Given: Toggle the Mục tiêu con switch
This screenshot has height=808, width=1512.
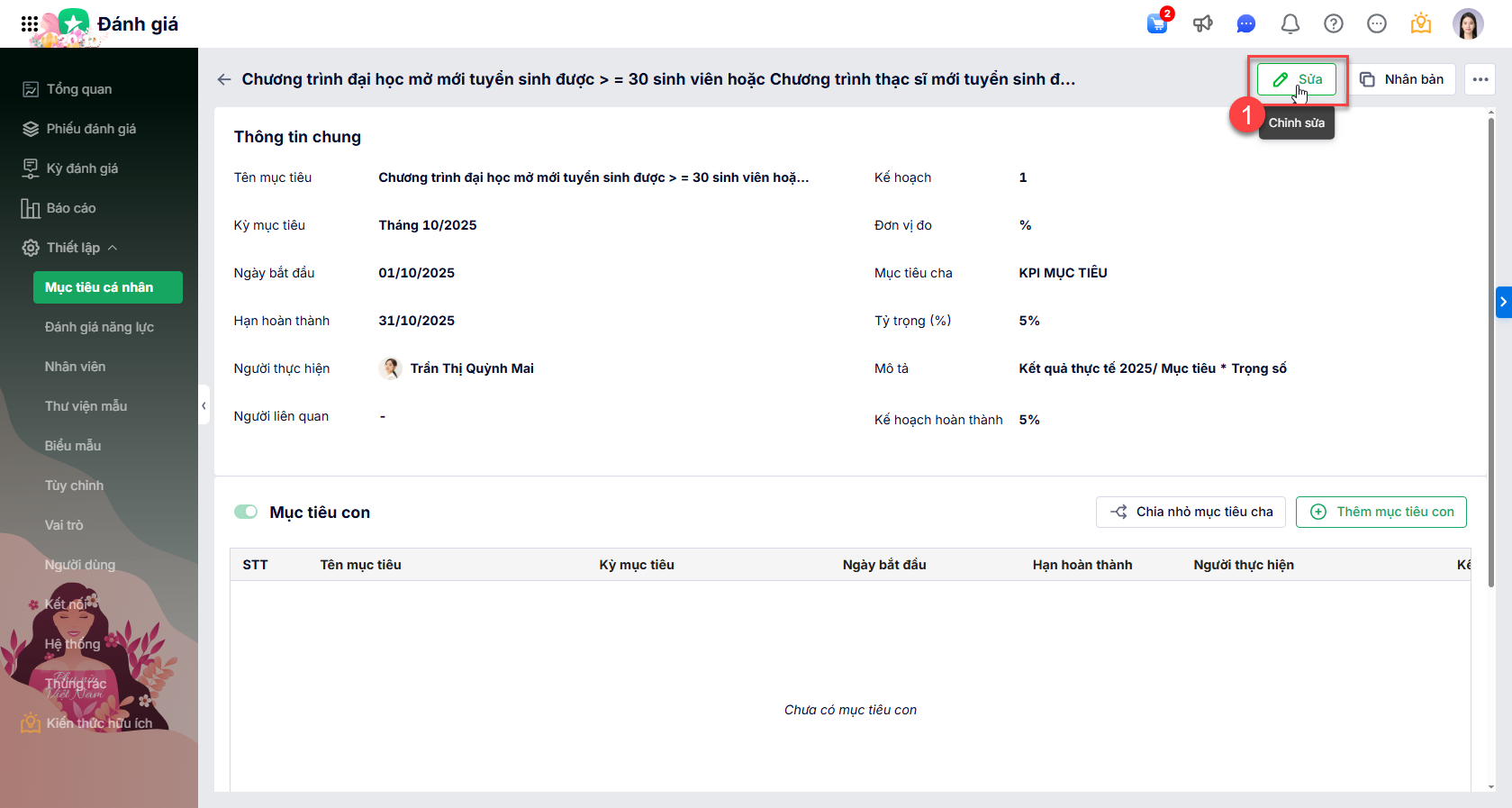Looking at the screenshot, I should click(246, 512).
